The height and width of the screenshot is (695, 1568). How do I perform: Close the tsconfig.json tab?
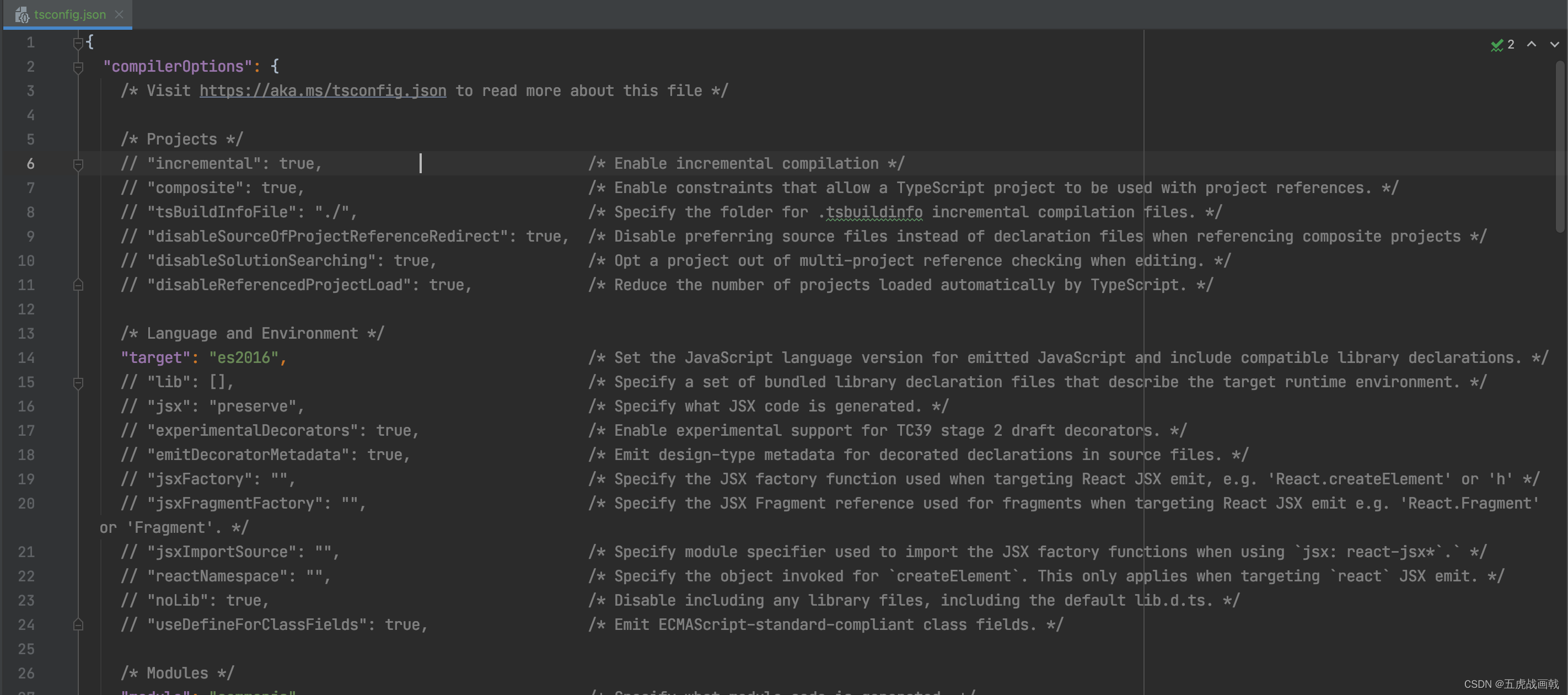119,14
